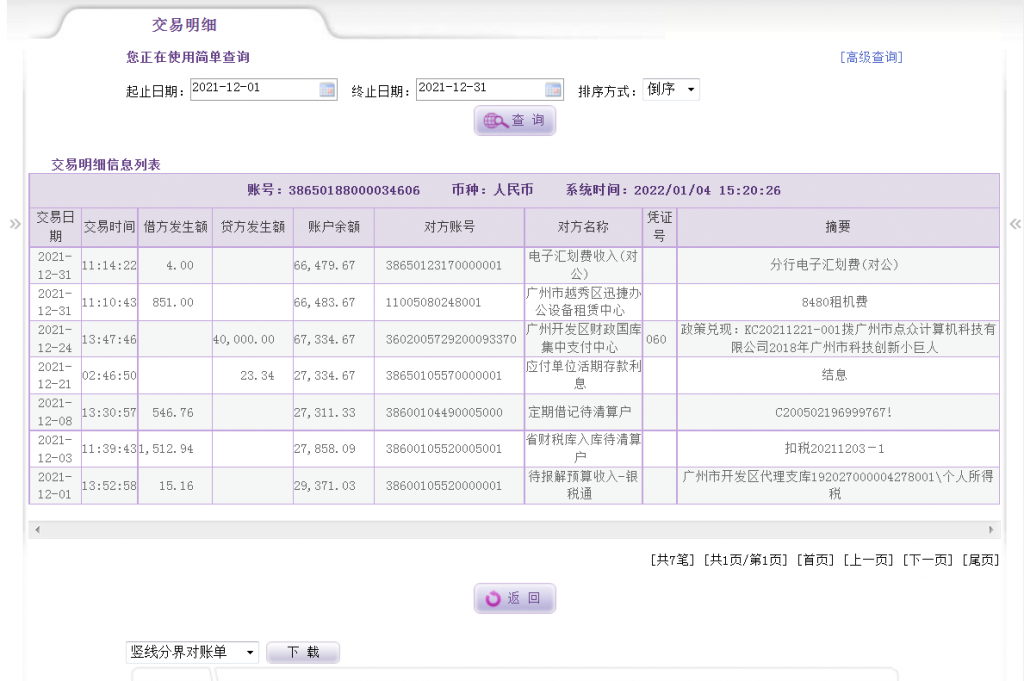This screenshot has height=681, width=1024.
Task: Open the end date calendar picker
Action: (x=553, y=90)
